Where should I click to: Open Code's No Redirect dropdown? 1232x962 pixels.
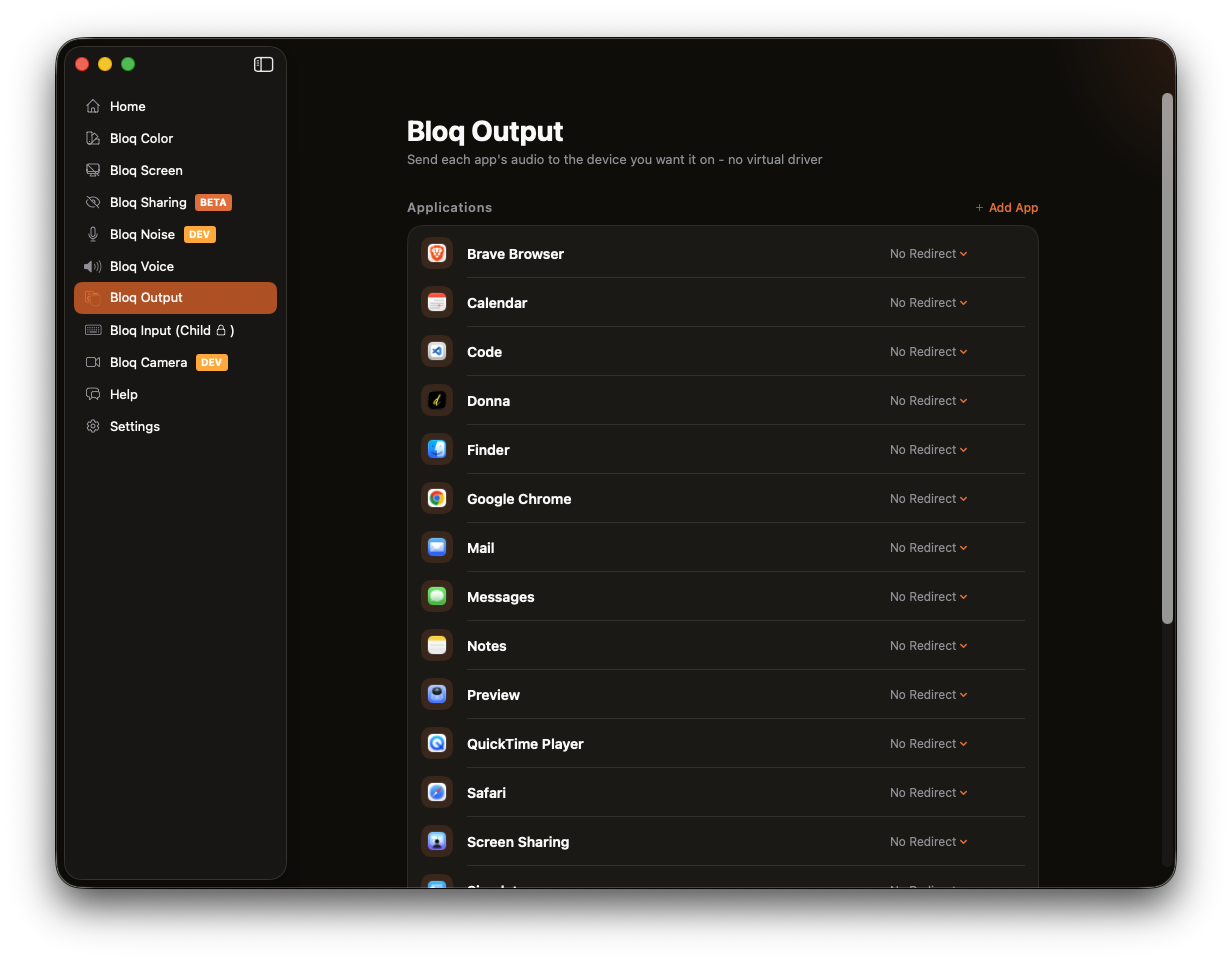tap(929, 352)
